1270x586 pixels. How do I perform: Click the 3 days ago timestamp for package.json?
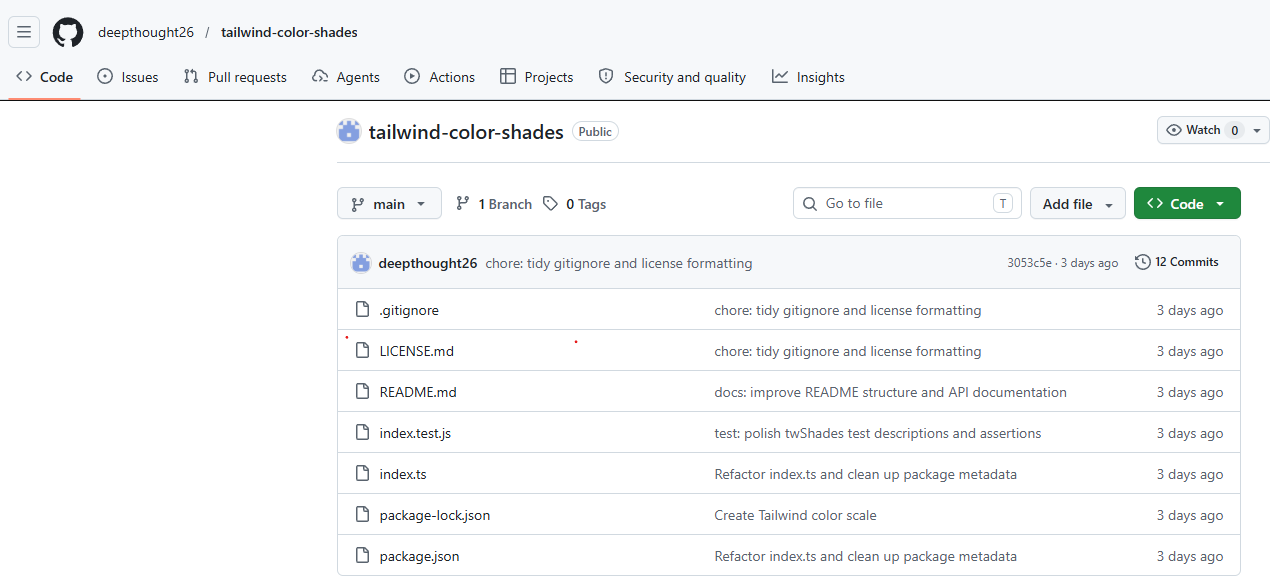click(x=1190, y=556)
